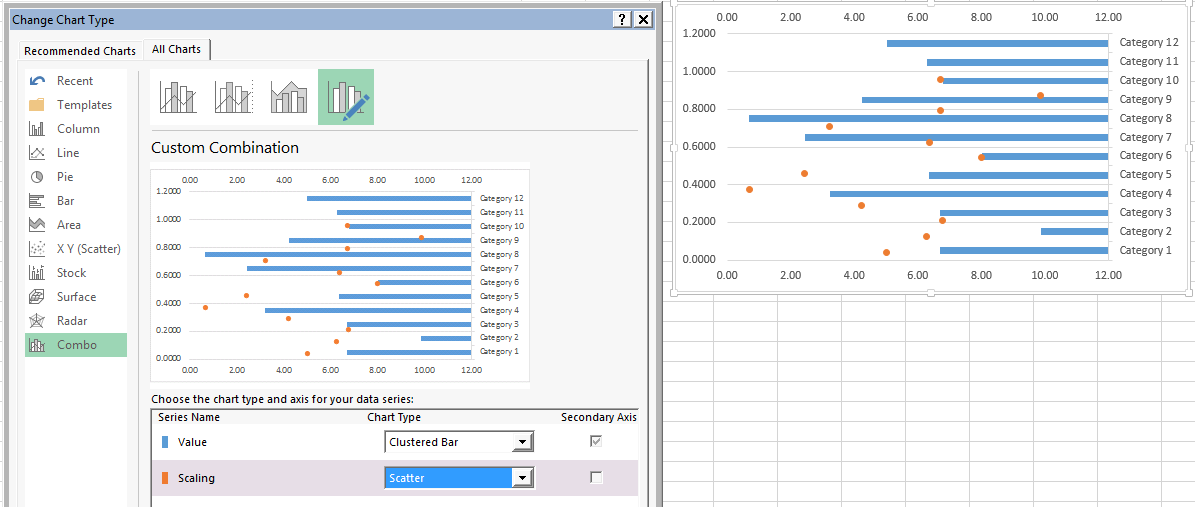Click Category 10 label in worksheet chart
This screenshot has height=507, width=1195.
1150,80
